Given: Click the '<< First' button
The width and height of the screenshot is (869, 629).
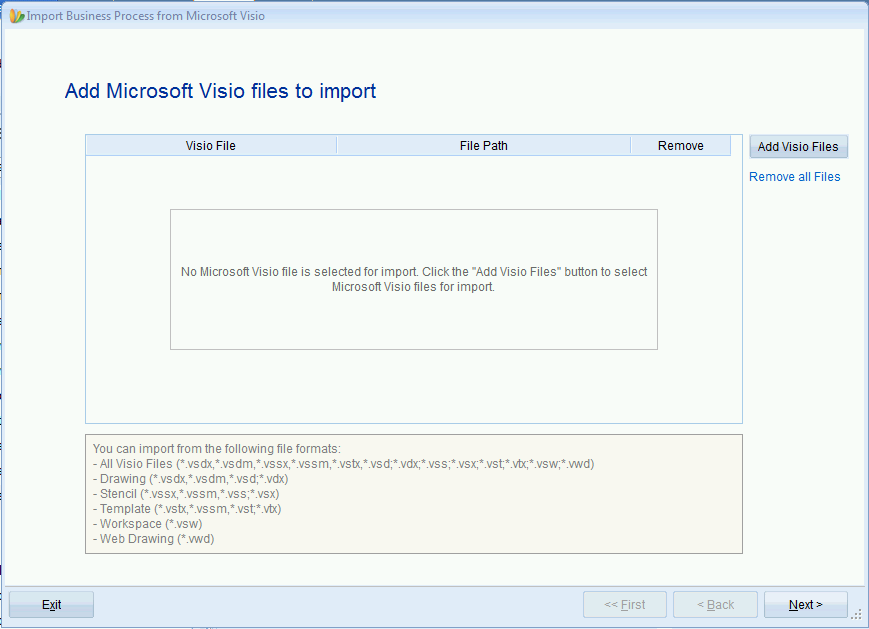Looking at the screenshot, I should coord(625,605).
